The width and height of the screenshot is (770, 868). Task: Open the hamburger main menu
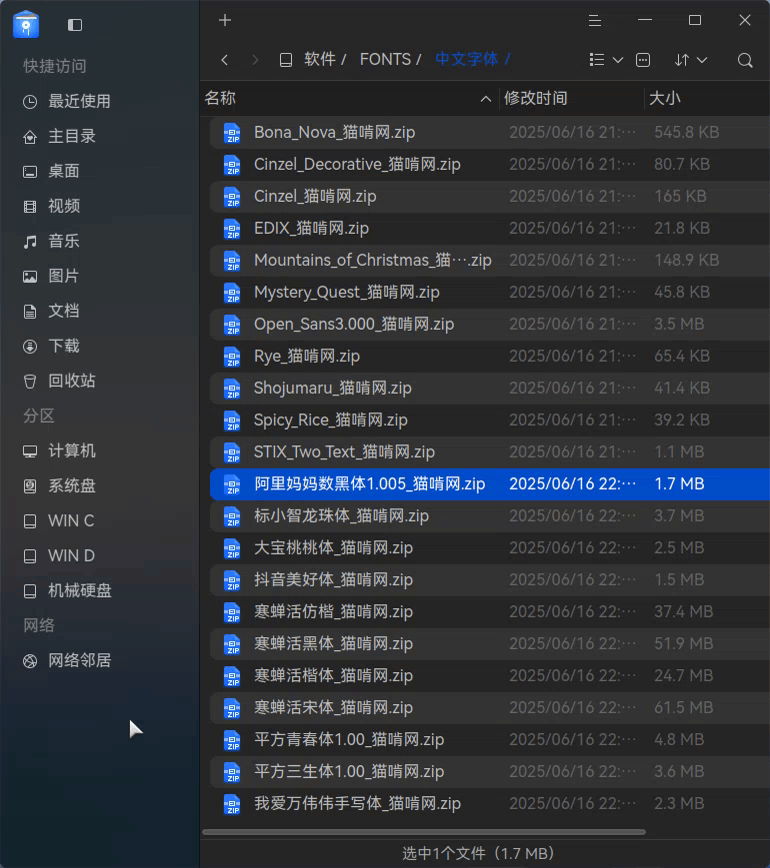point(595,20)
